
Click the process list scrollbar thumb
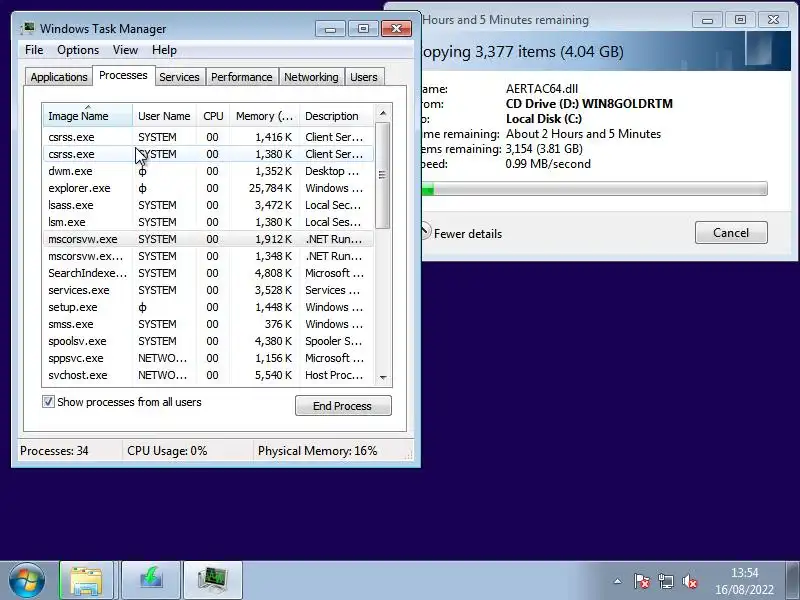383,175
